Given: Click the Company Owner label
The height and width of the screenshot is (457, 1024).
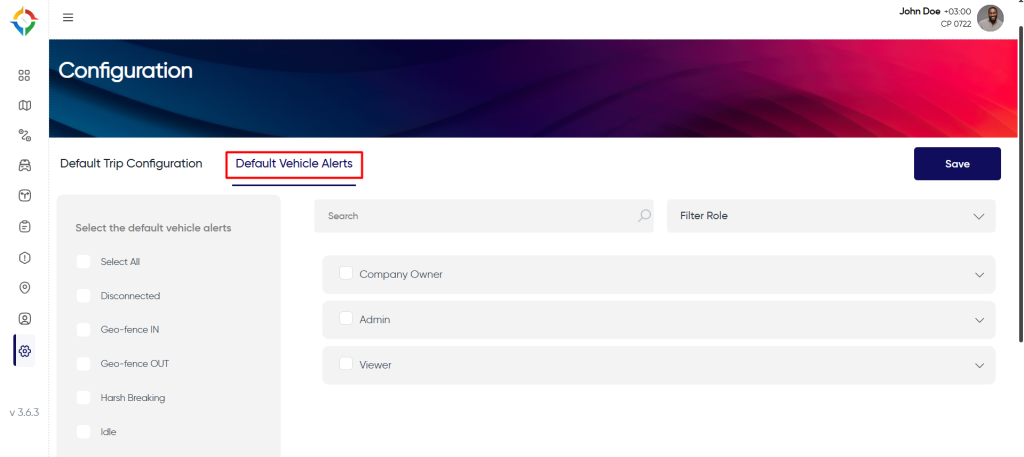Looking at the screenshot, I should pyautogui.click(x=401, y=274).
